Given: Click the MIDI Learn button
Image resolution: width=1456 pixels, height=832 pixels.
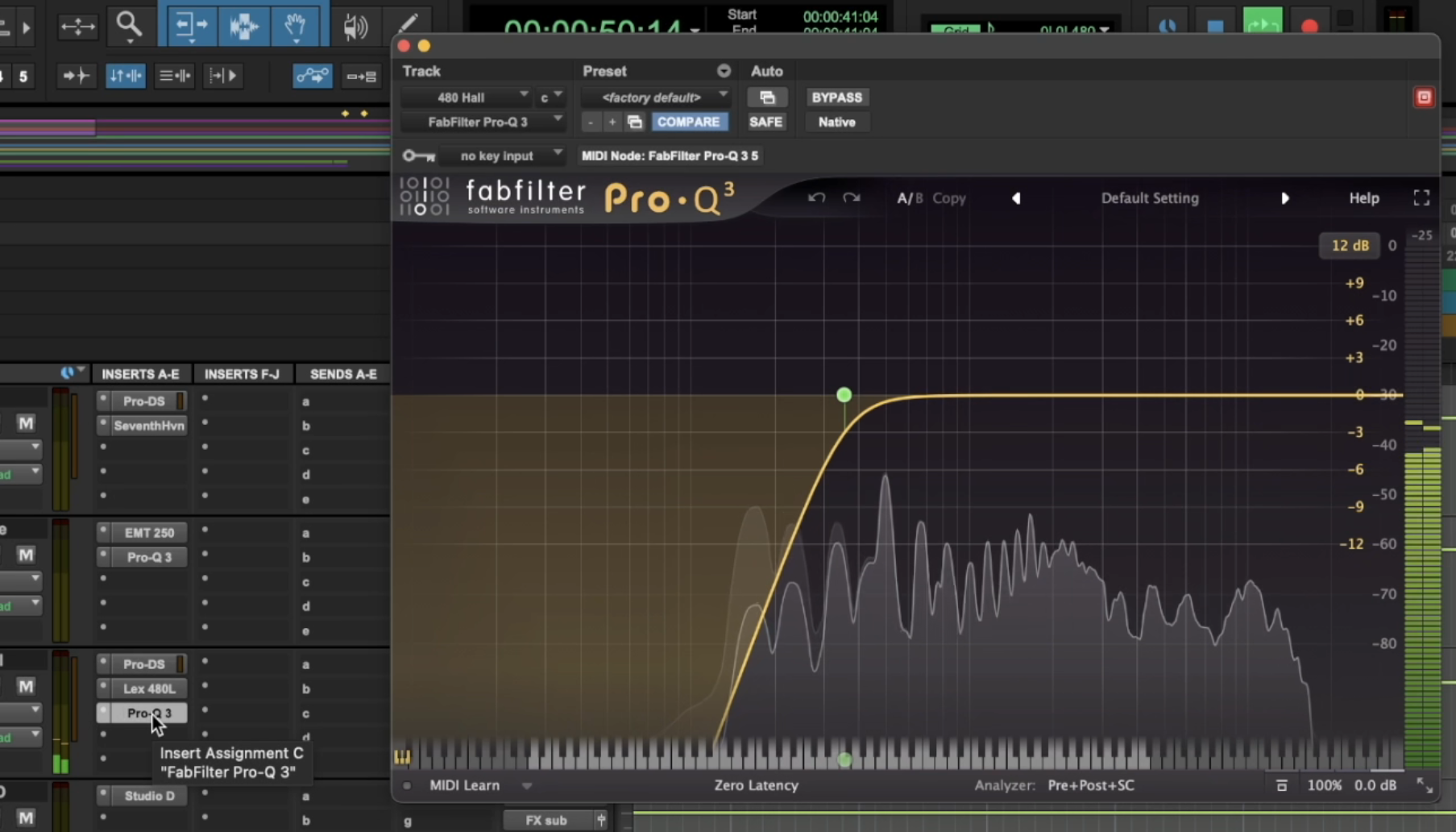Looking at the screenshot, I should click(x=465, y=785).
